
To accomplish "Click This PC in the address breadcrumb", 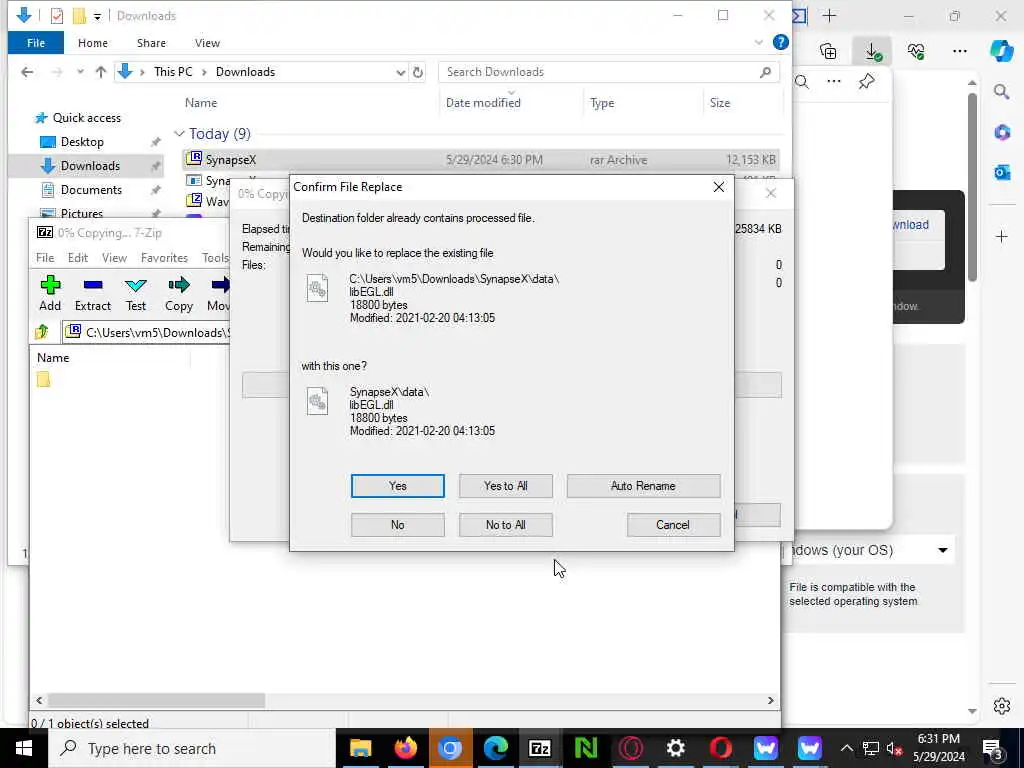I will coord(173,72).
